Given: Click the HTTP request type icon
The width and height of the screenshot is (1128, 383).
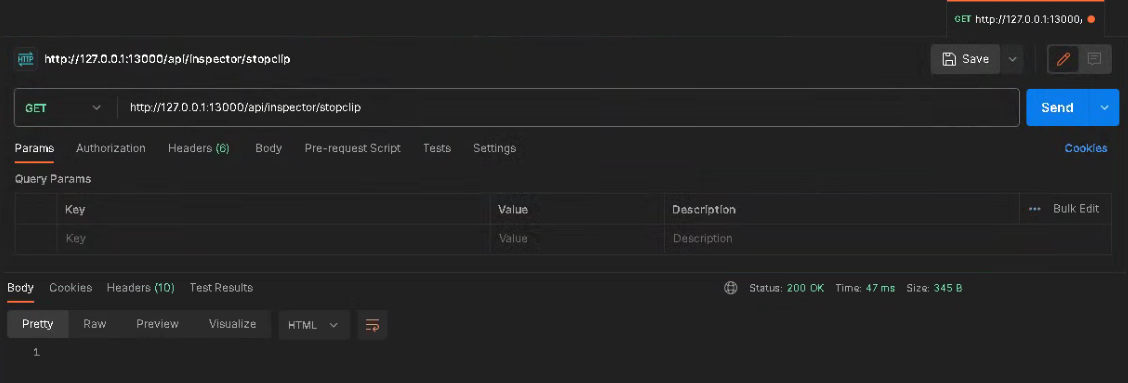Looking at the screenshot, I should pyautogui.click(x=25, y=59).
